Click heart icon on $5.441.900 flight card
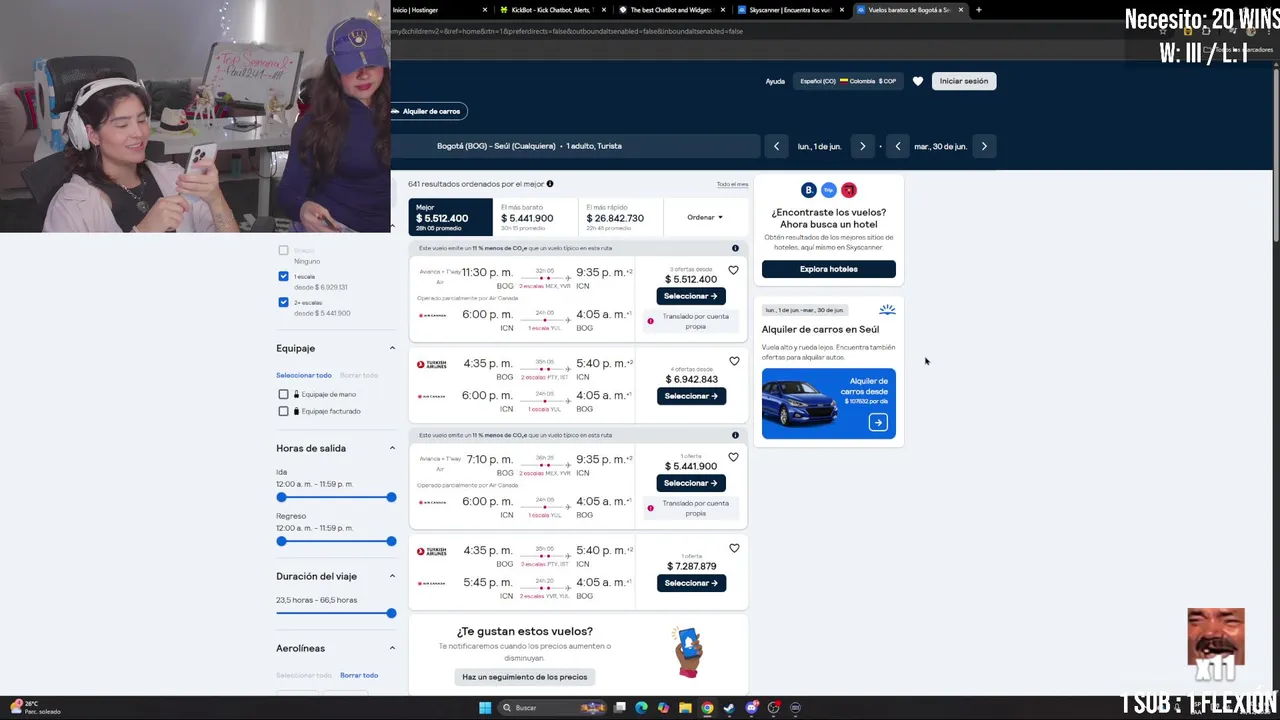Screen dimensions: 1280x720 [x=733, y=457]
